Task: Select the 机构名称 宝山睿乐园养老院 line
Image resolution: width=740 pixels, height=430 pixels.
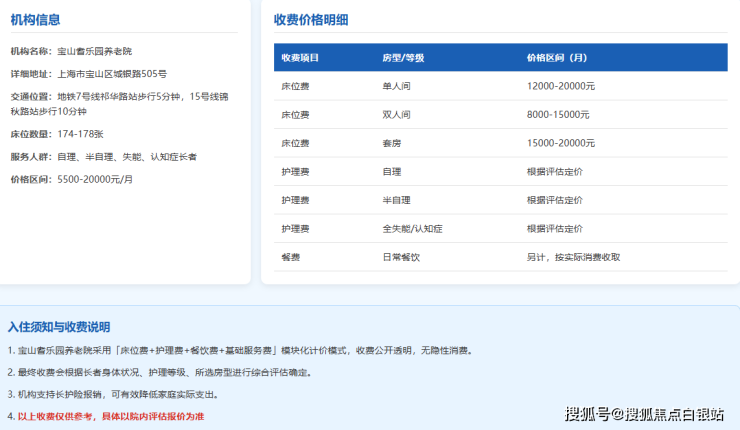Action: pos(71,51)
